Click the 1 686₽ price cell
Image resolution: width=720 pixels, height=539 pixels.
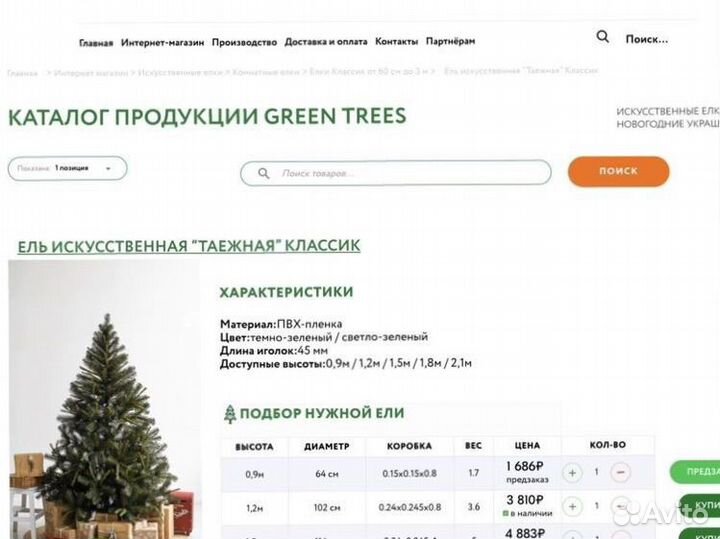click(x=527, y=472)
